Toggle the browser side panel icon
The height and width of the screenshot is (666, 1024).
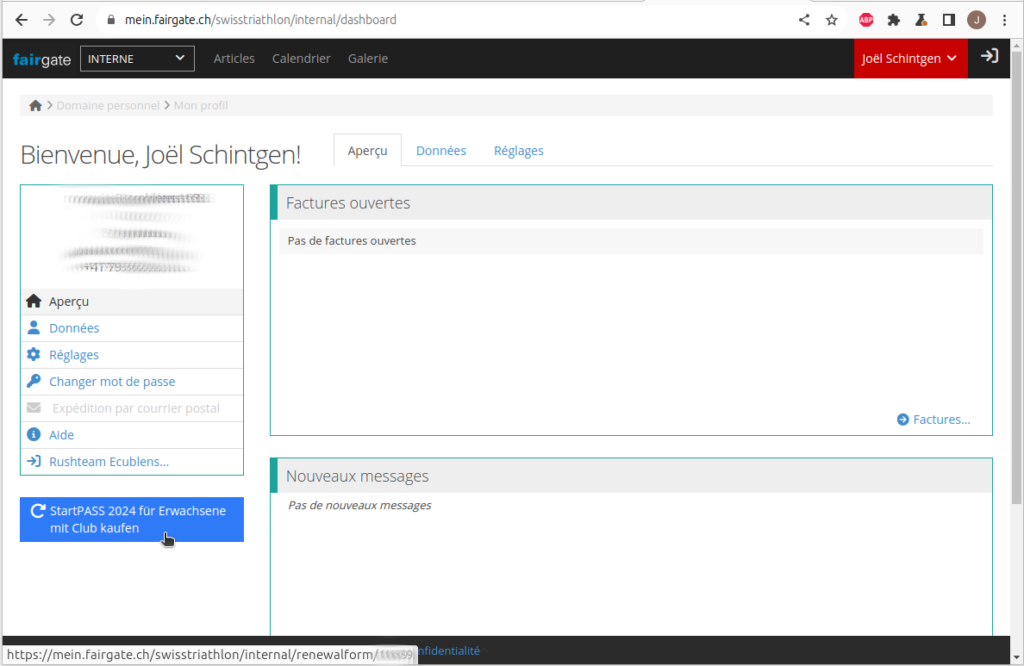(949, 20)
